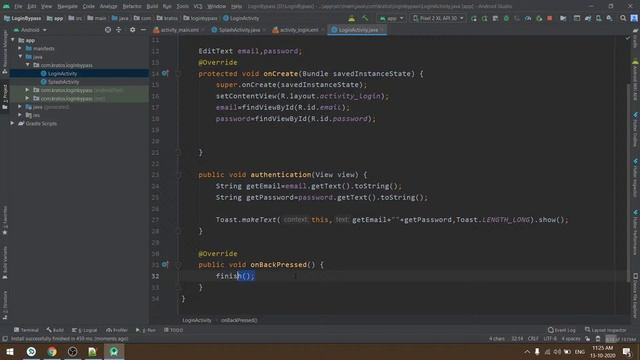Viewport: 640px width, 360px height.
Task: Click the read-only lock icon in status bar
Action: pyautogui.click(x=587, y=339)
